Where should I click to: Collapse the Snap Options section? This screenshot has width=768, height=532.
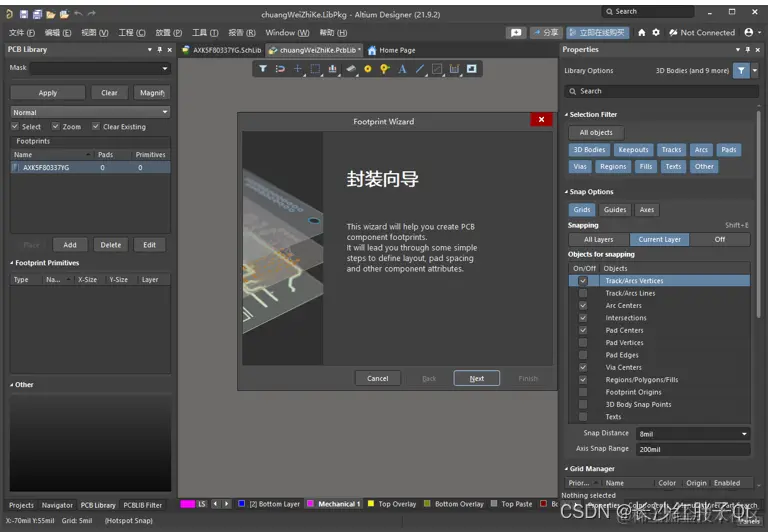coord(566,192)
